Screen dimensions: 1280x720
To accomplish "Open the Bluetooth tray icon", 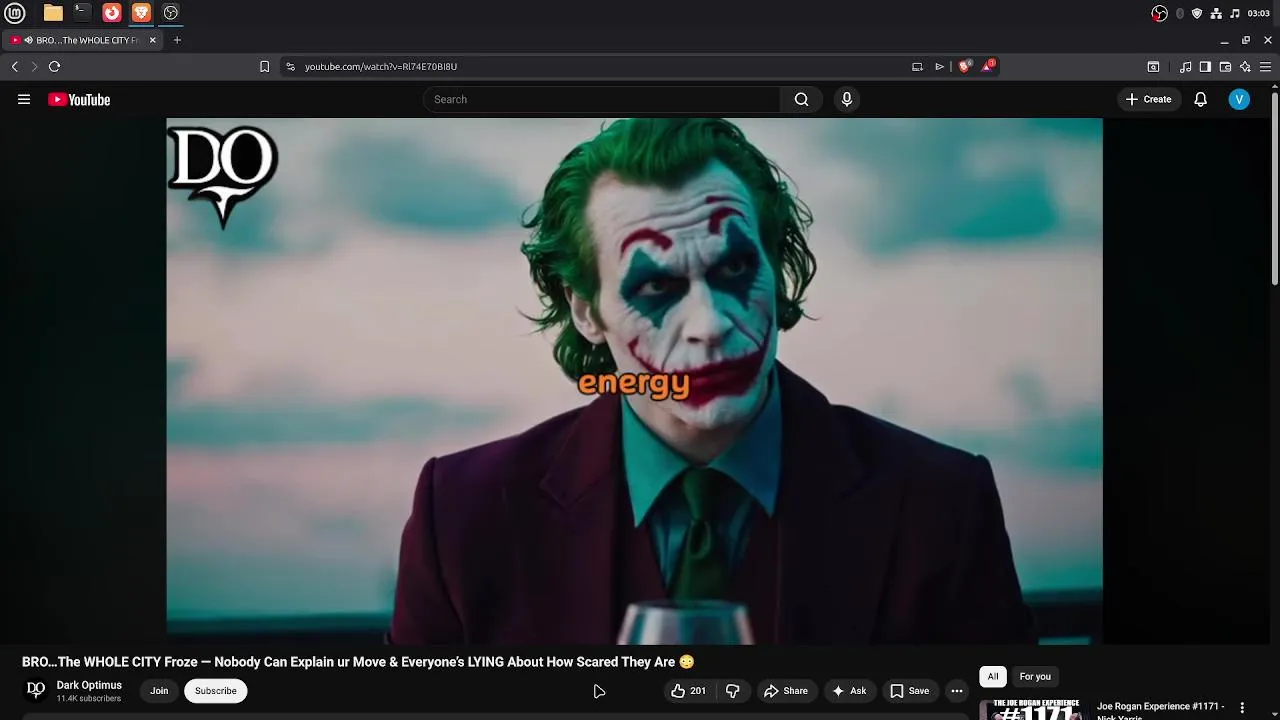I will pyautogui.click(x=1180, y=13).
